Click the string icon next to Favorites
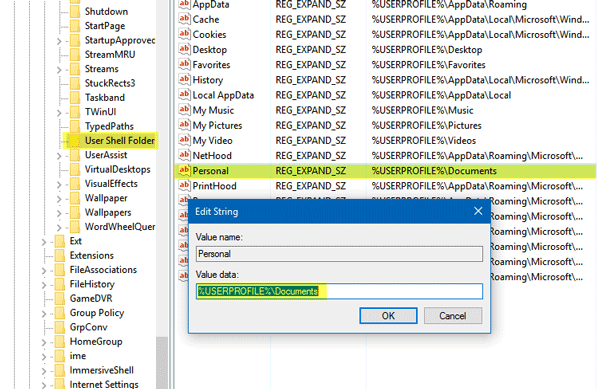The width and height of the screenshot is (600, 389). coord(184,64)
